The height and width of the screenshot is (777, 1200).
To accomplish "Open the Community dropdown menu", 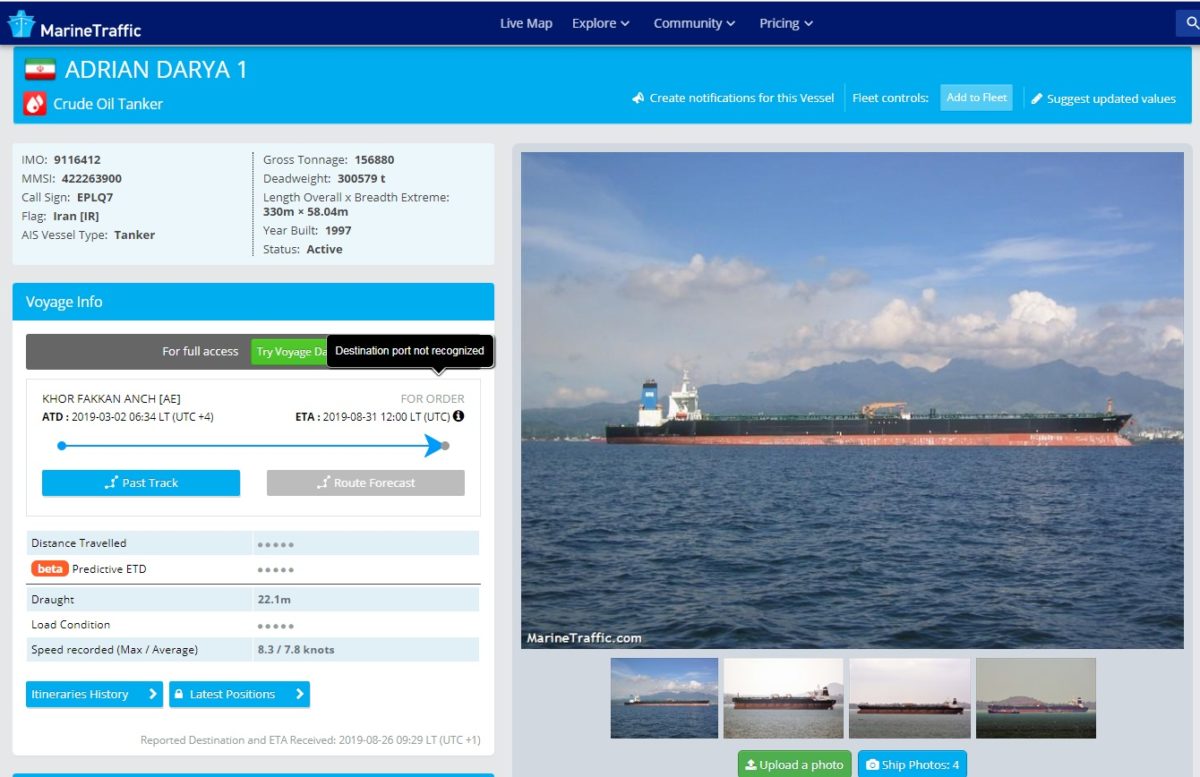I will pos(694,23).
